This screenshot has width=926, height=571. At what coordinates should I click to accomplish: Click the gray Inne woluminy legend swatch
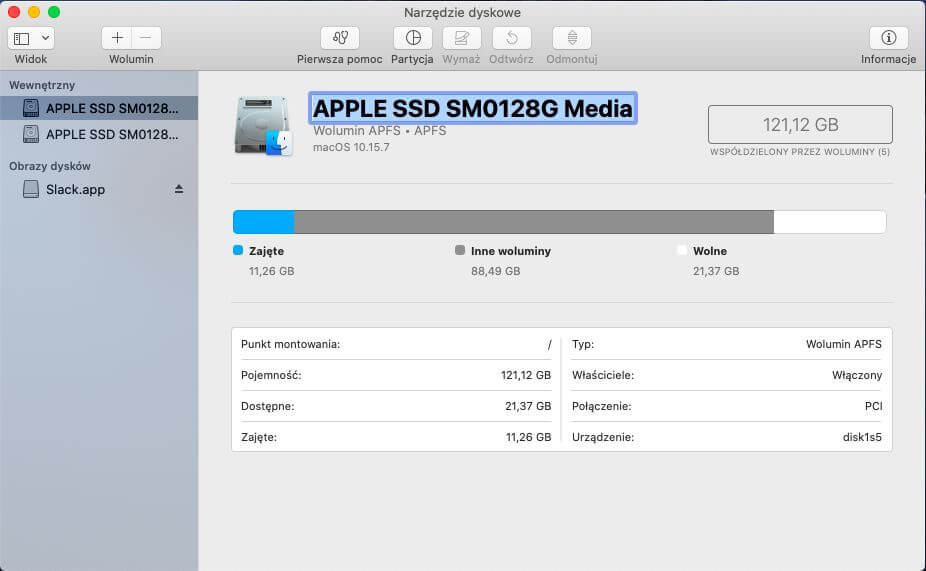(460, 250)
